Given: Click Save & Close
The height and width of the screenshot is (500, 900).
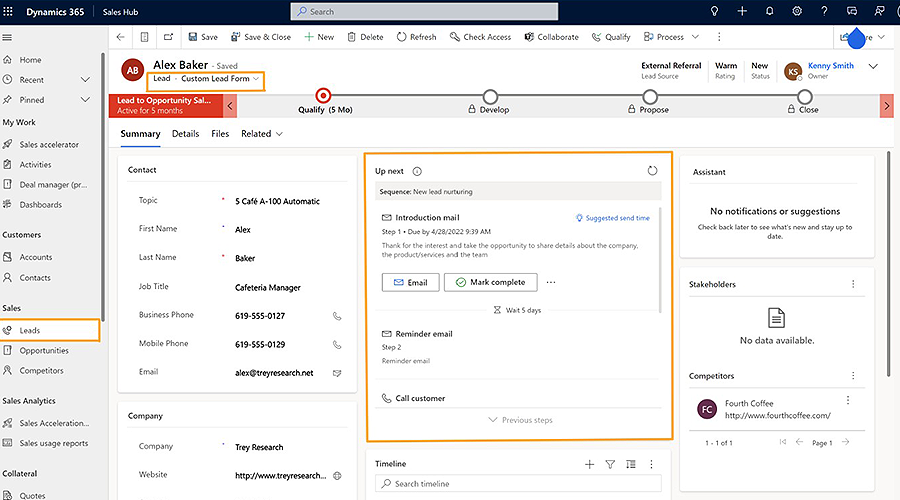Looking at the screenshot, I should 261,37.
